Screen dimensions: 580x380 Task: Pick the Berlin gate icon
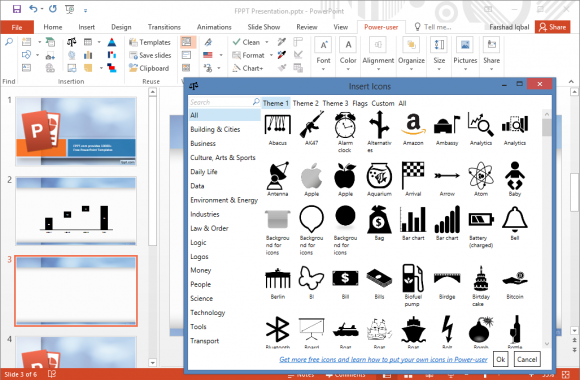(278, 278)
